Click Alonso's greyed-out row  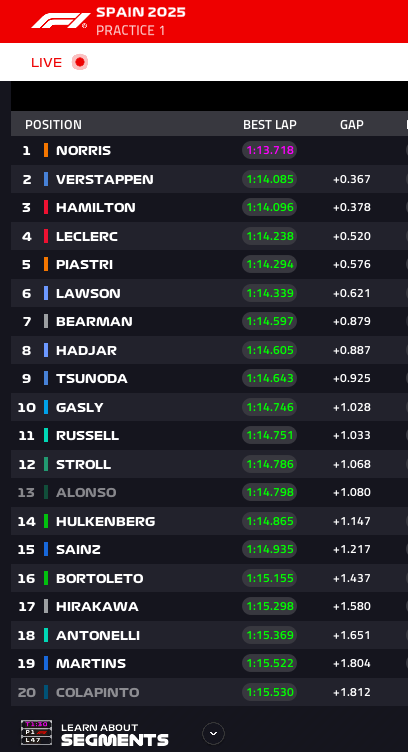[209, 492]
